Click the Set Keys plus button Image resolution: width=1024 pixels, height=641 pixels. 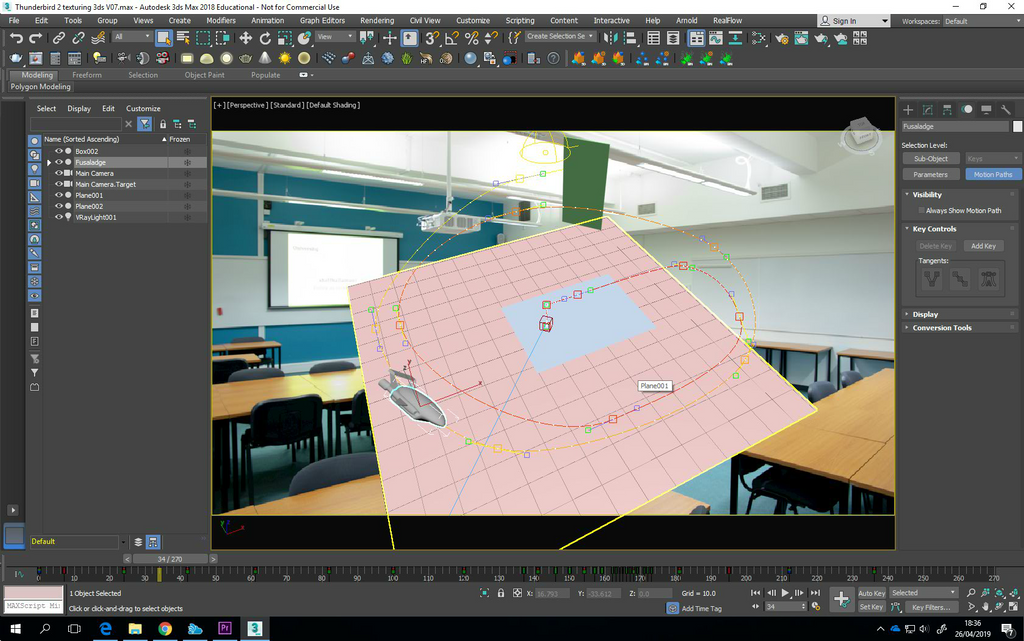point(841,599)
